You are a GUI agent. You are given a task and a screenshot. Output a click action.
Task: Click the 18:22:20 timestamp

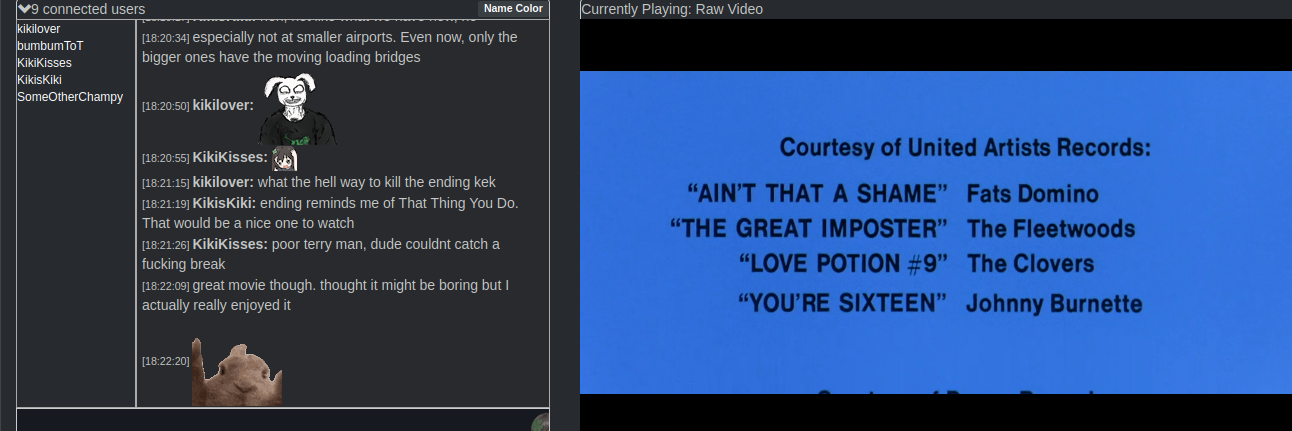point(165,360)
